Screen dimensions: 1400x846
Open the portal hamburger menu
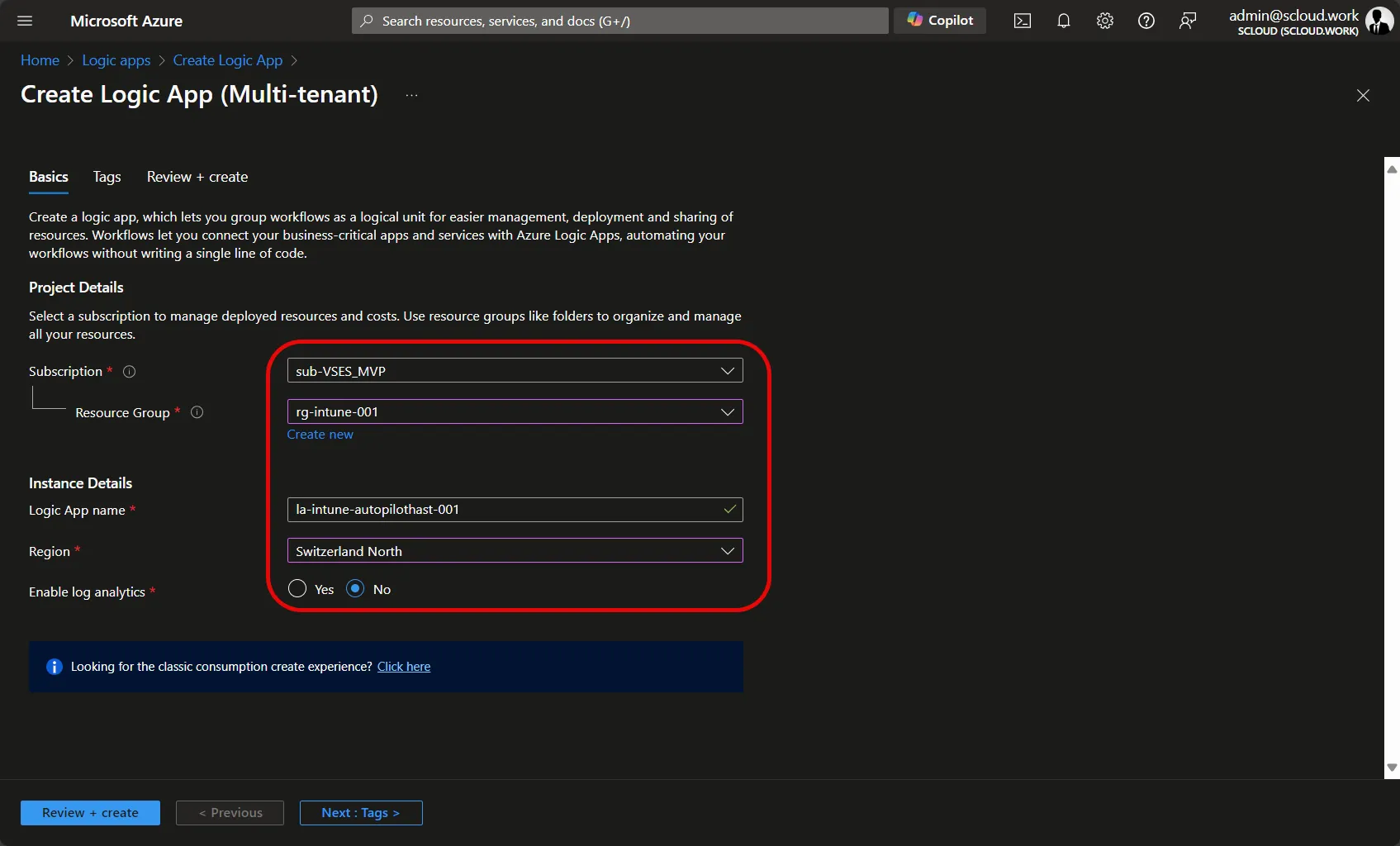25,21
